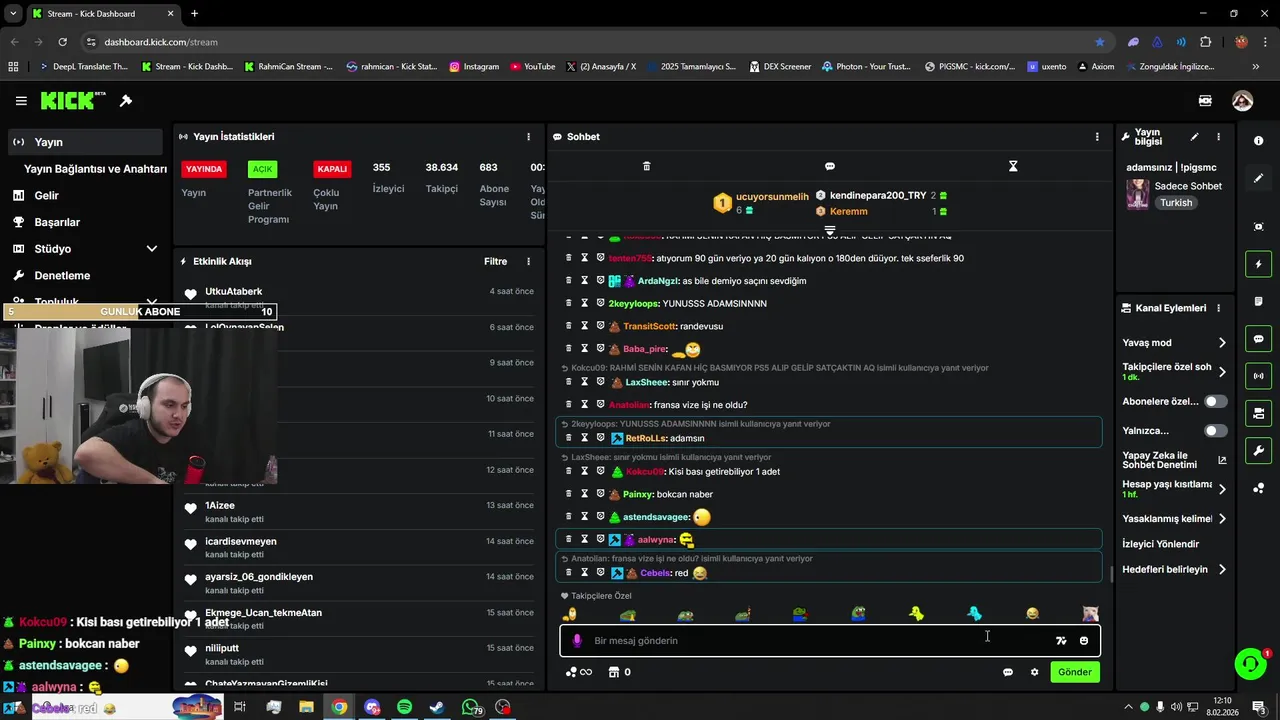Open Yayın Bağlantısı ve Anahtarı page
Screen dimensions: 1280x720
tap(95, 169)
